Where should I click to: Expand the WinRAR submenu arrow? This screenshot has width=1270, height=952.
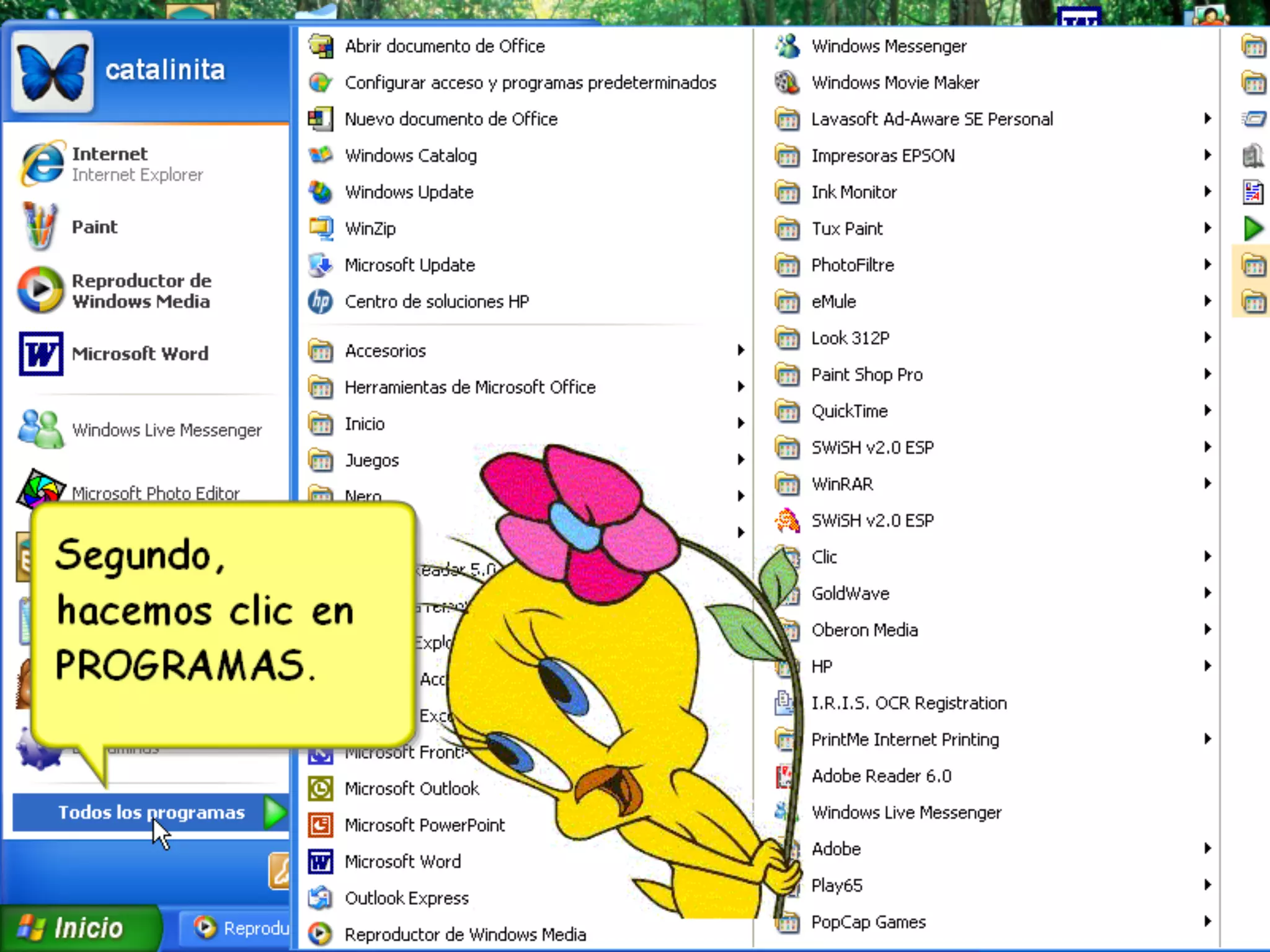pos(1207,483)
